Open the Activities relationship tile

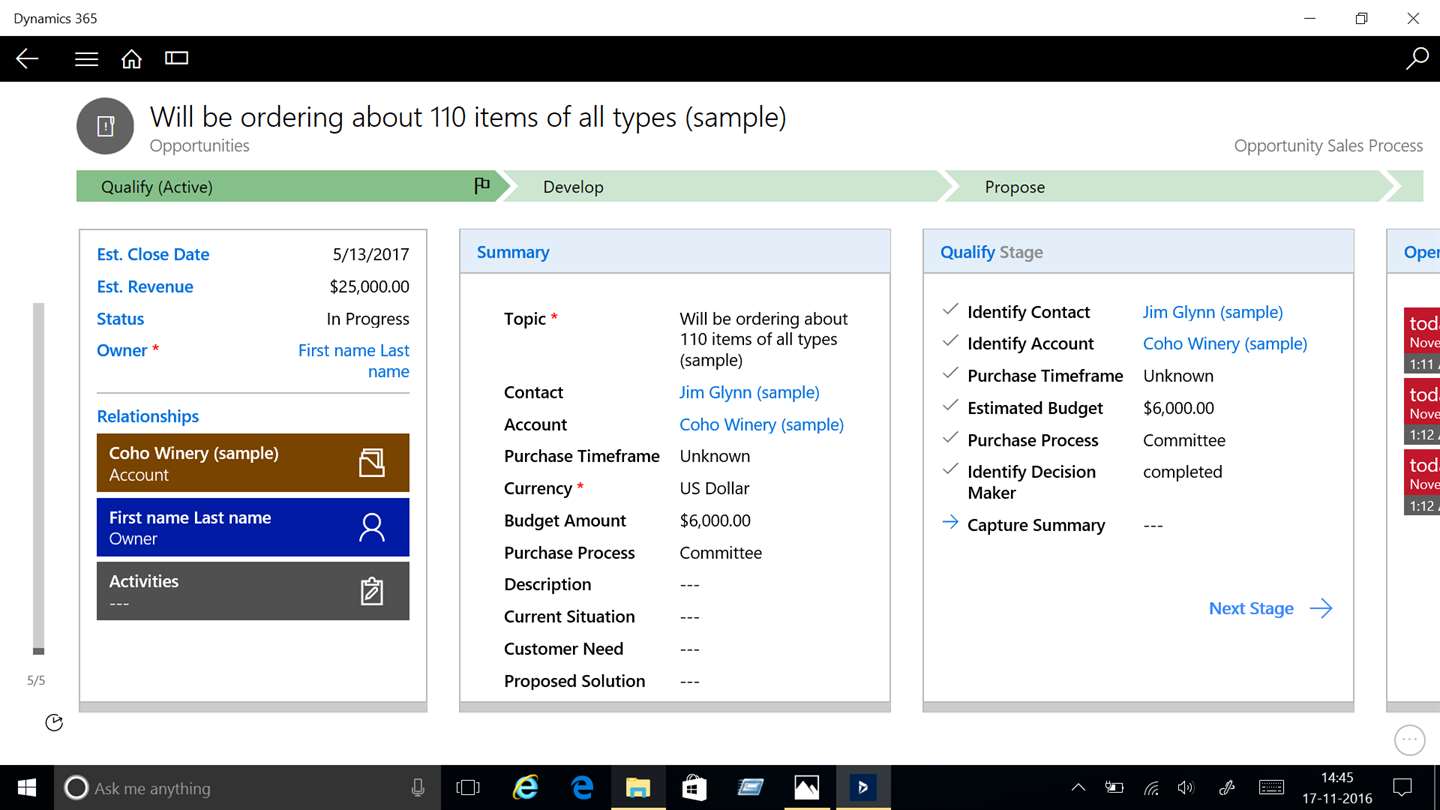(253, 591)
